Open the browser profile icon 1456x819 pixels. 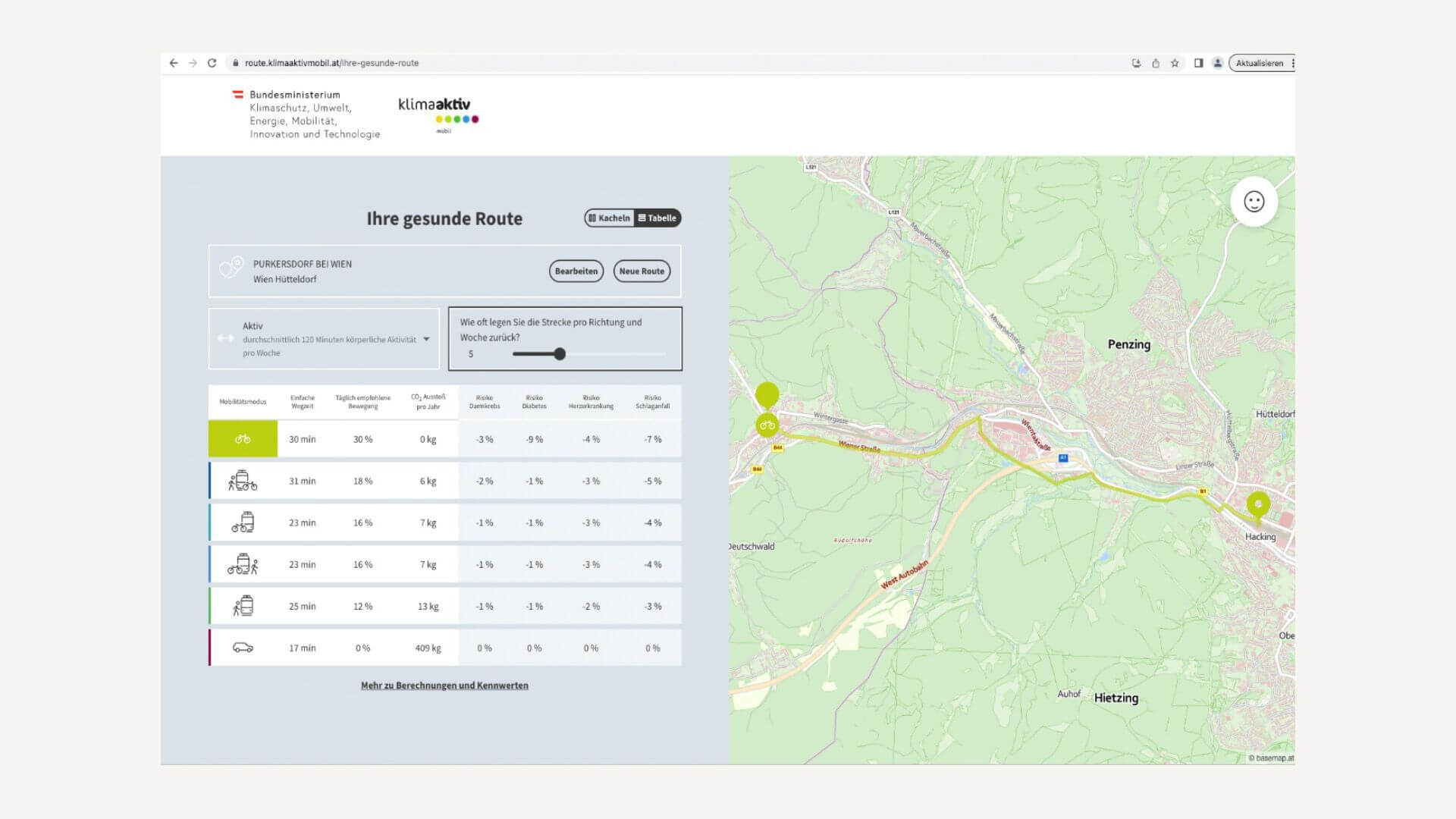[x=1217, y=63]
